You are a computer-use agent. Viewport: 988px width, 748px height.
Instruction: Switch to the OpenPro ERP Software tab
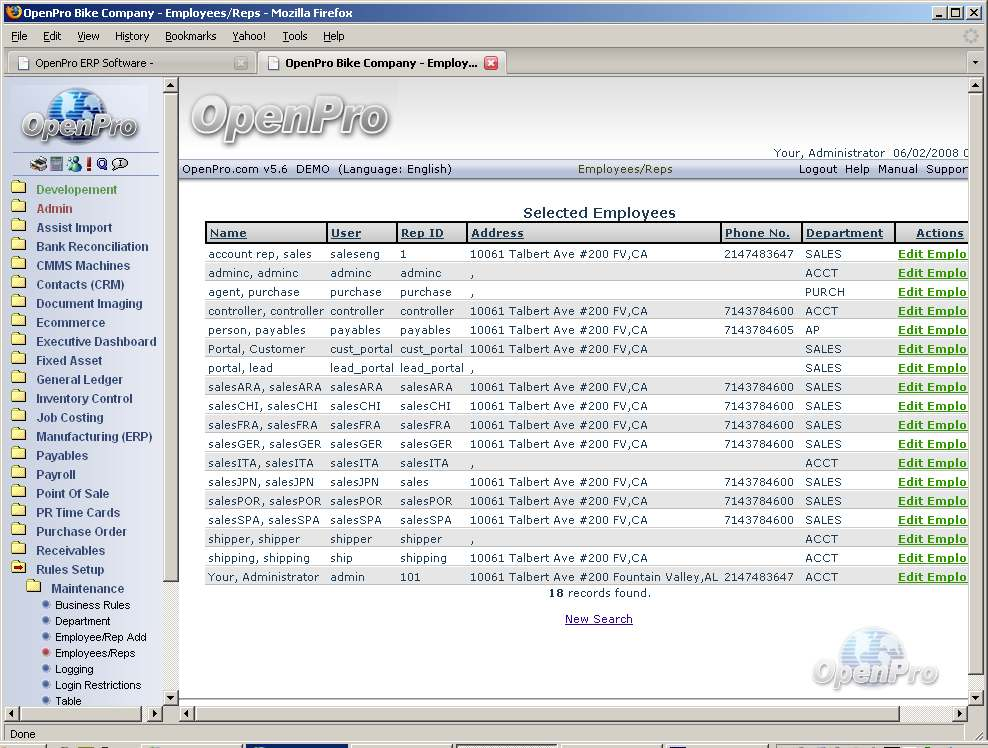pos(95,63)
